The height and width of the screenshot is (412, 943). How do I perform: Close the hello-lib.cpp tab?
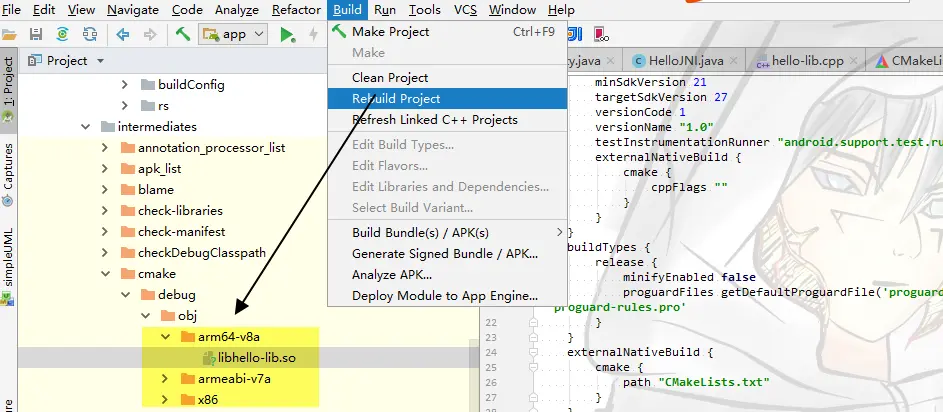tap(854, 61)
